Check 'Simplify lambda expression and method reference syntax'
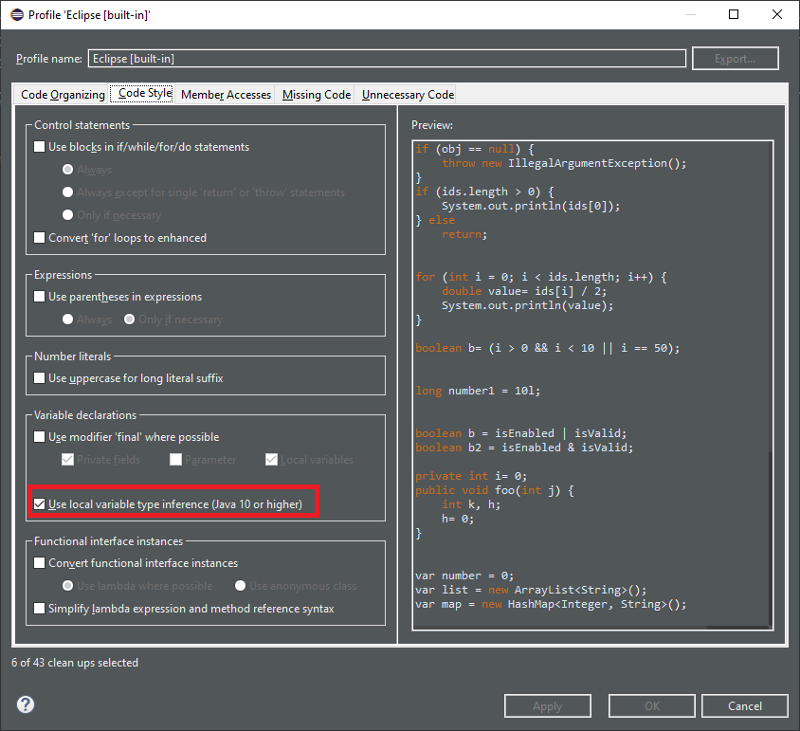Image resolution: width=800 pixels, height=731 pixels. 39,608
